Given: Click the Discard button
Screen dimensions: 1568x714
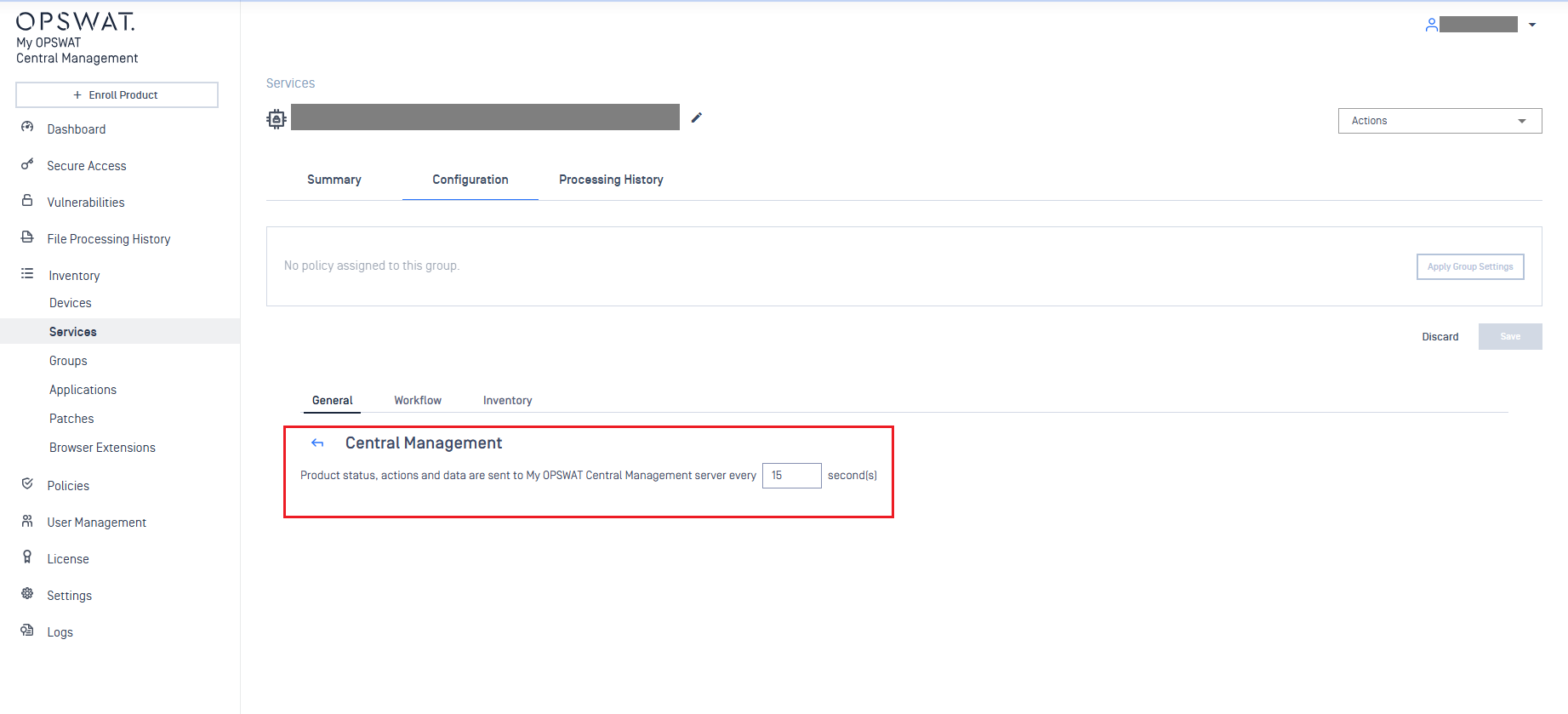Looking at the screenshot, I should [1440, 337].
